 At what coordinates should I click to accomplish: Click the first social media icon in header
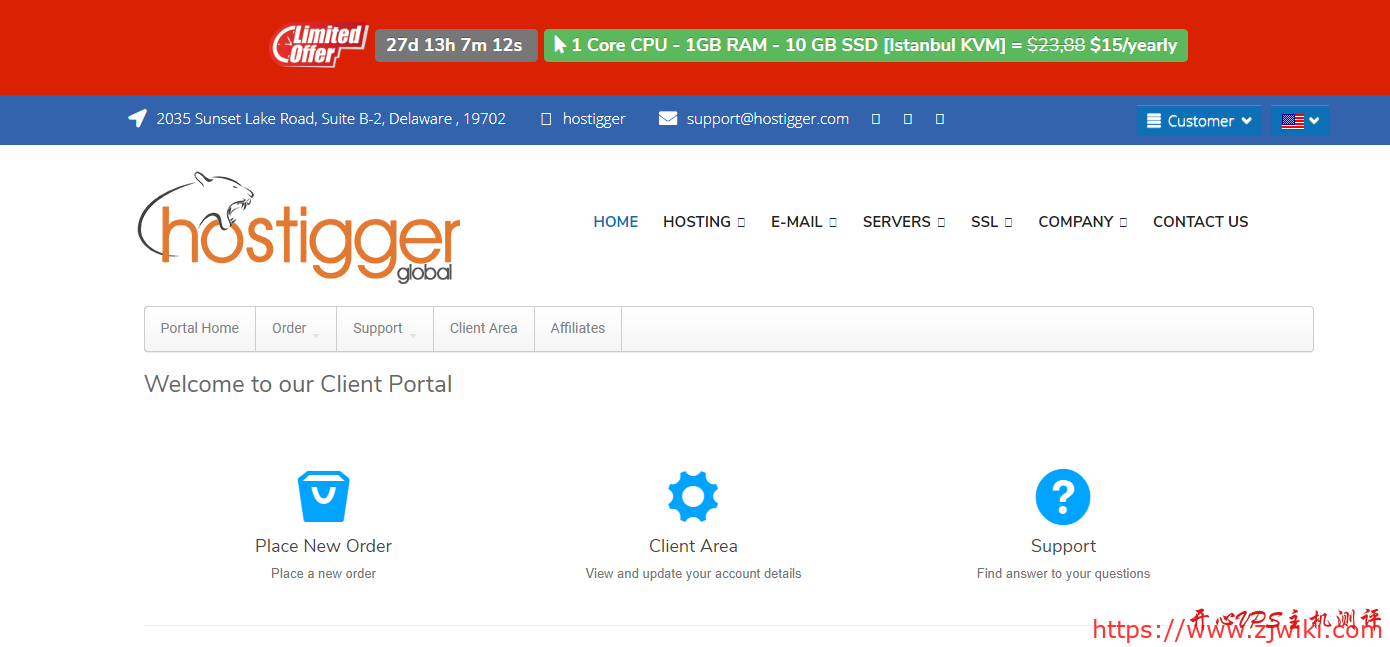tap(875, 118)
